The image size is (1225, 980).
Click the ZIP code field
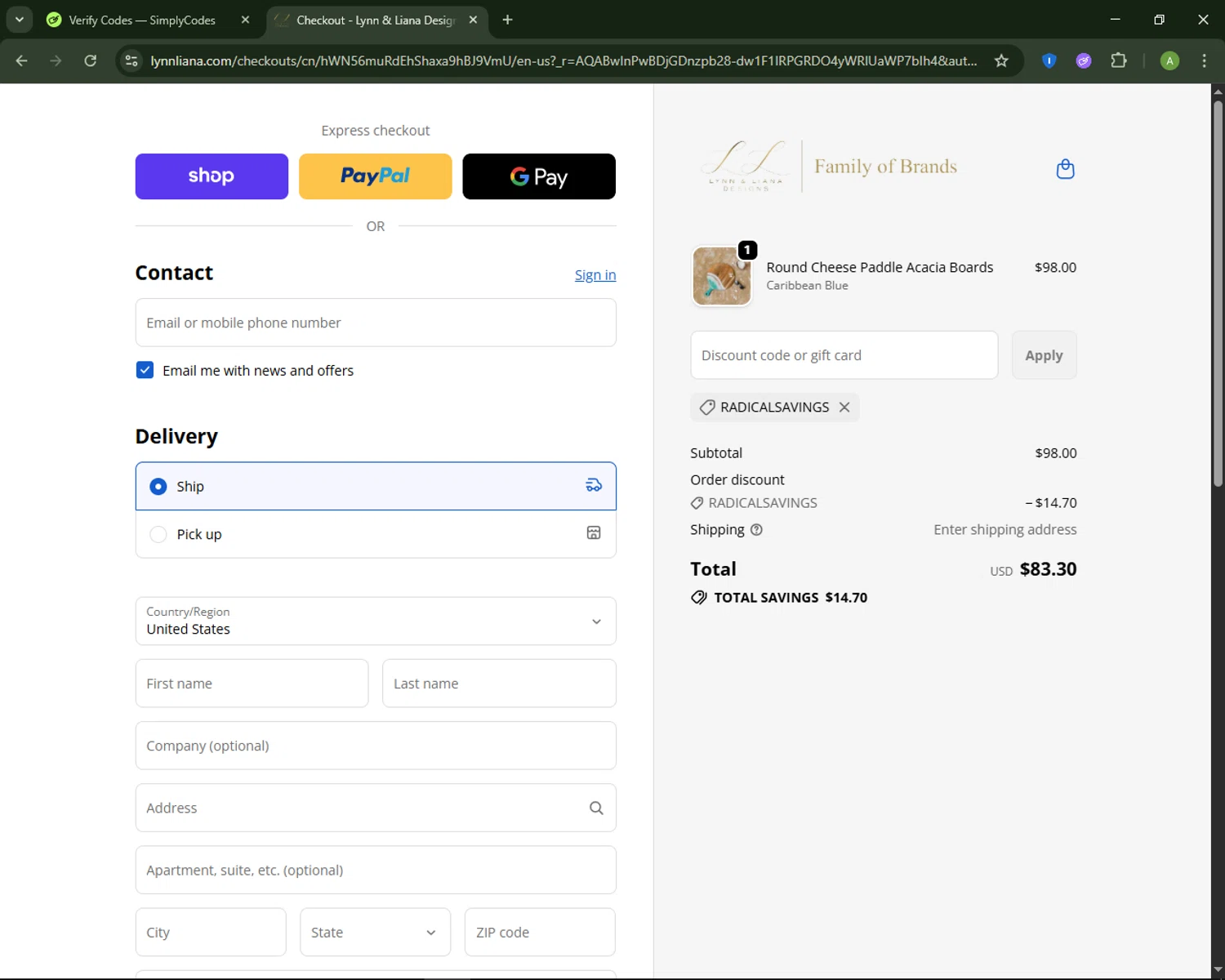[x=540, y=932]
